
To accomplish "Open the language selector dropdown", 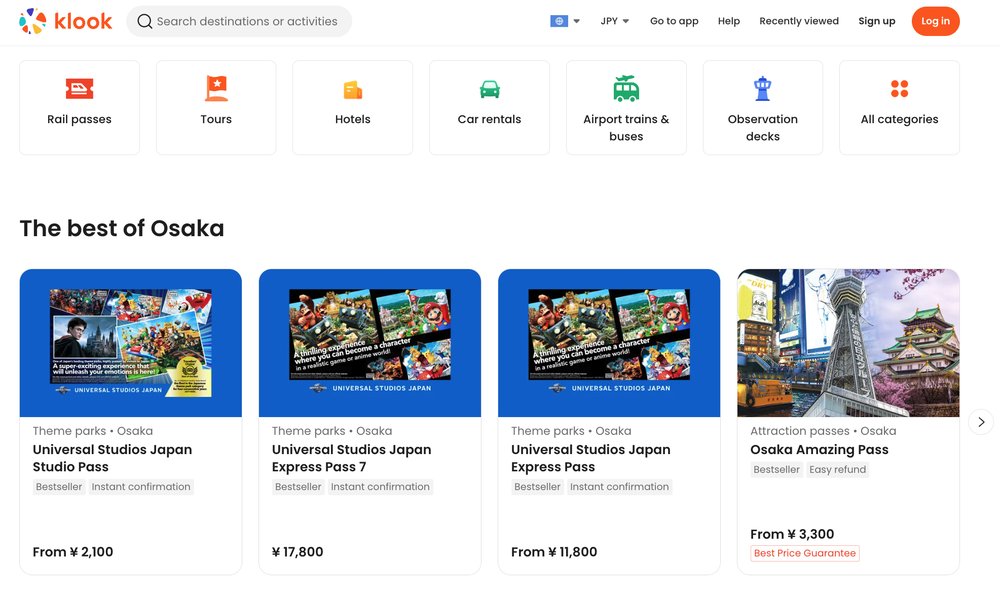I will [563, 20].
